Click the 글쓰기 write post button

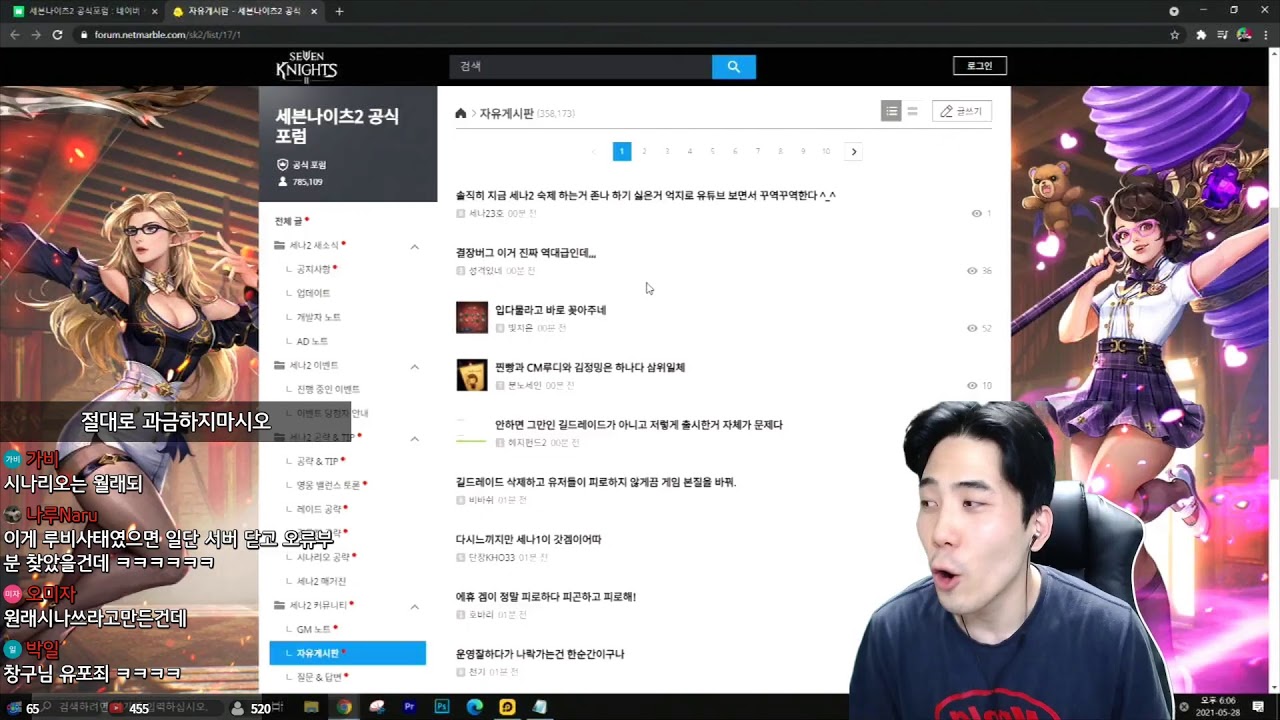[962, 112]
